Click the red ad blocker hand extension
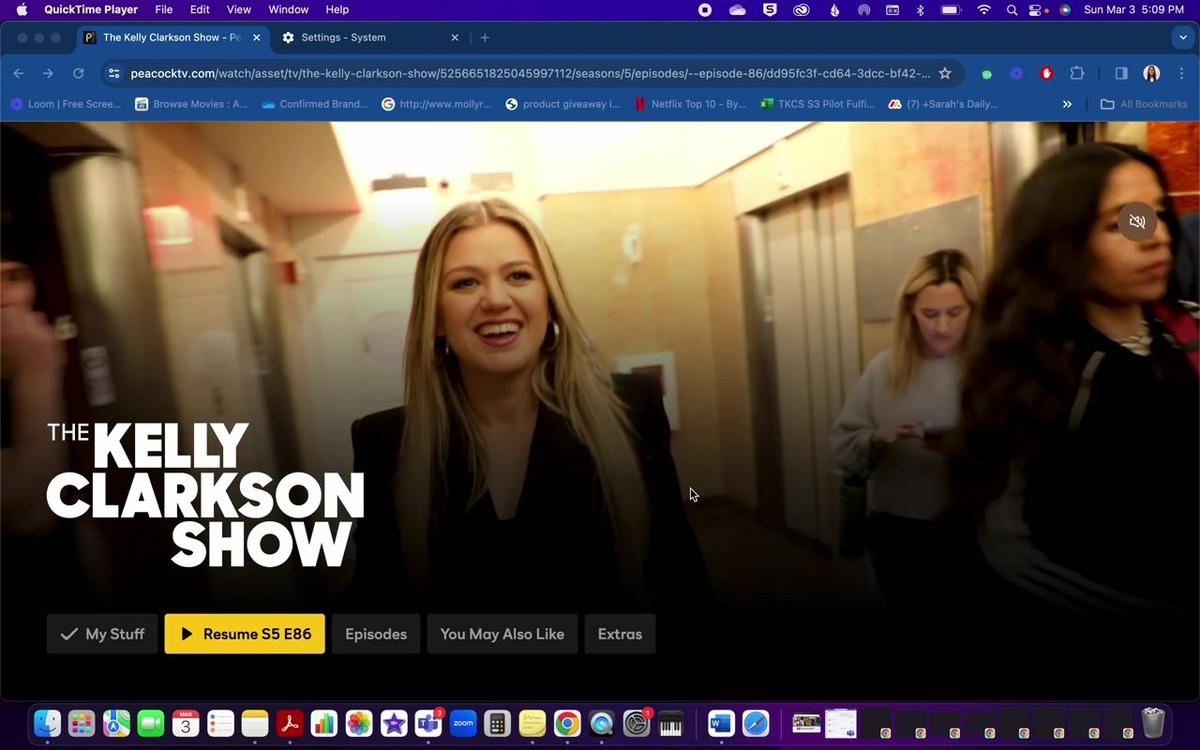 [1047, 73]
